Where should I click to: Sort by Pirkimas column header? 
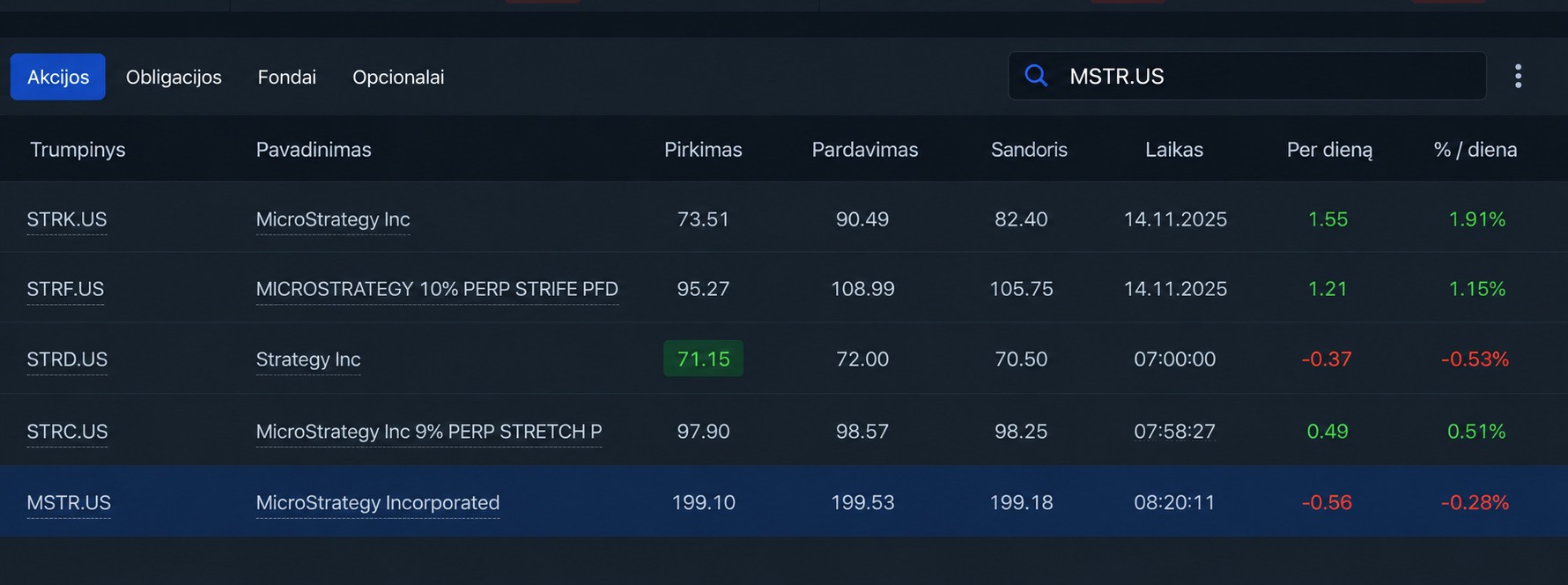(703, 150)
